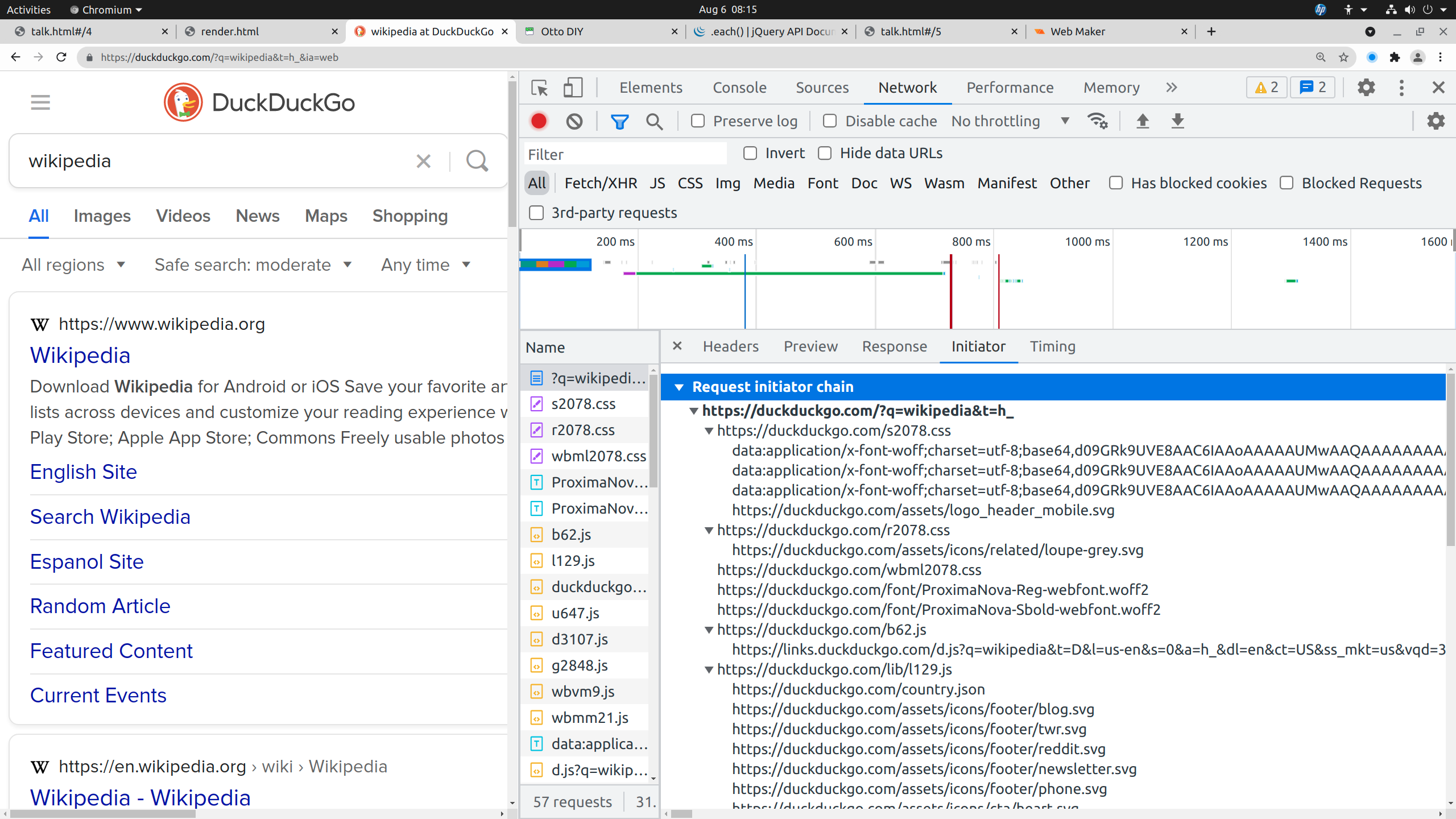Select the inspect element picker icon
This screenshot has height=819, width=1456.
(x=539, y=88)
